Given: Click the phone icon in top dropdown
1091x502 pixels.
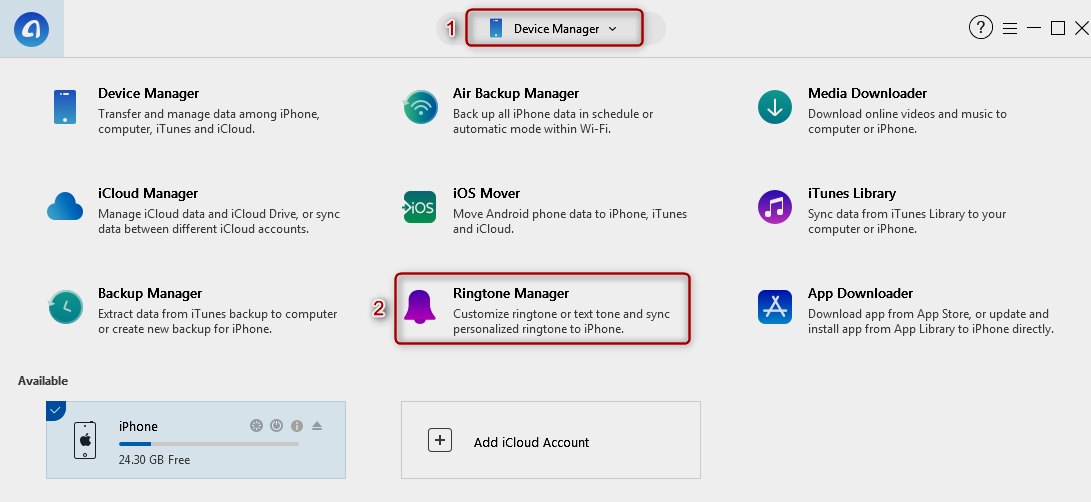Looking at the screenshot, I should pyautogui.click(x=495, y=29).
